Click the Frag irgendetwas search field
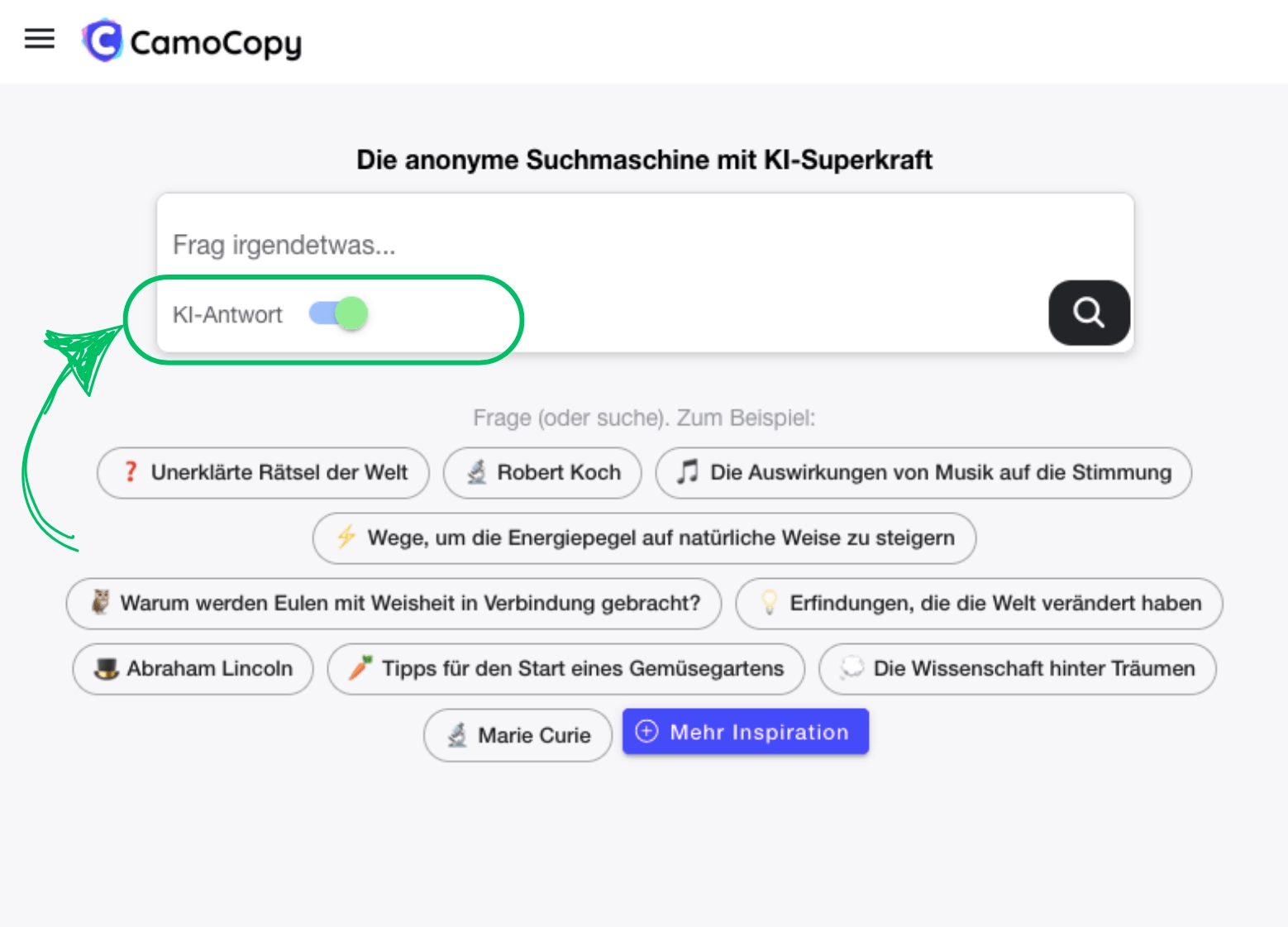1288x927 pixels. [579, 245]
